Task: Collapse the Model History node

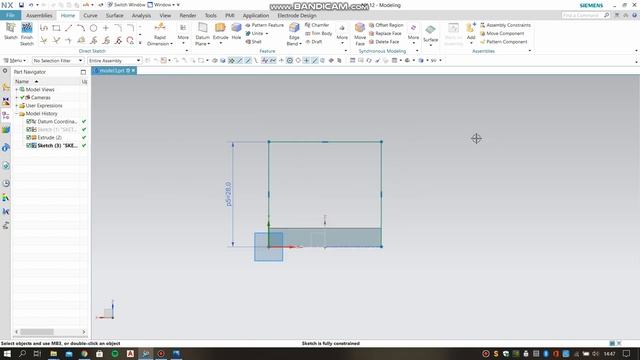Action: tap(17, 113)
